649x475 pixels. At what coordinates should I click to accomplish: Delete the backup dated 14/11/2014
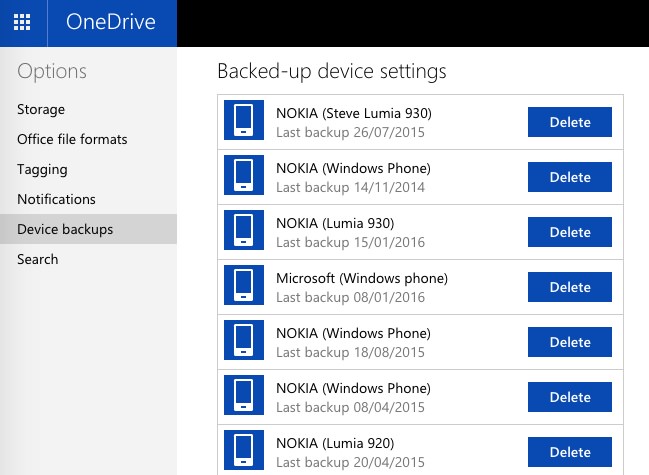pos(570,177)
